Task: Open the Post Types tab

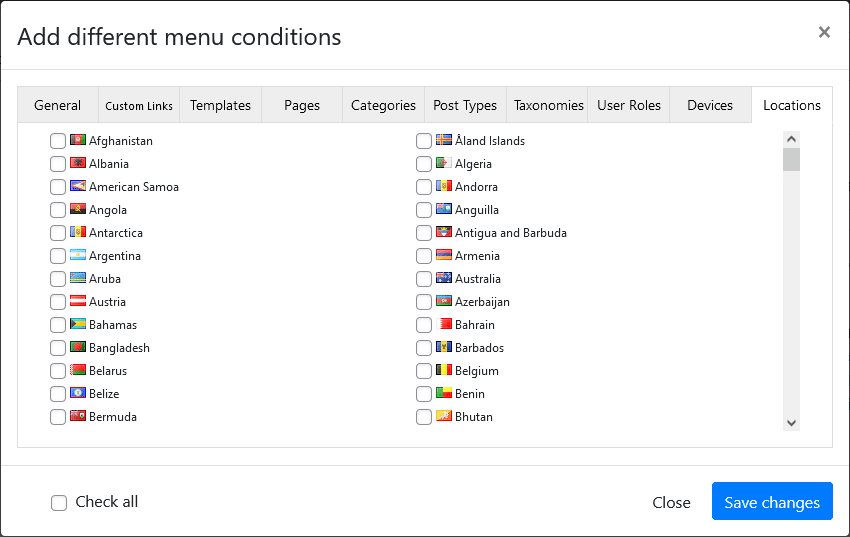Action: tap(465, 105)
